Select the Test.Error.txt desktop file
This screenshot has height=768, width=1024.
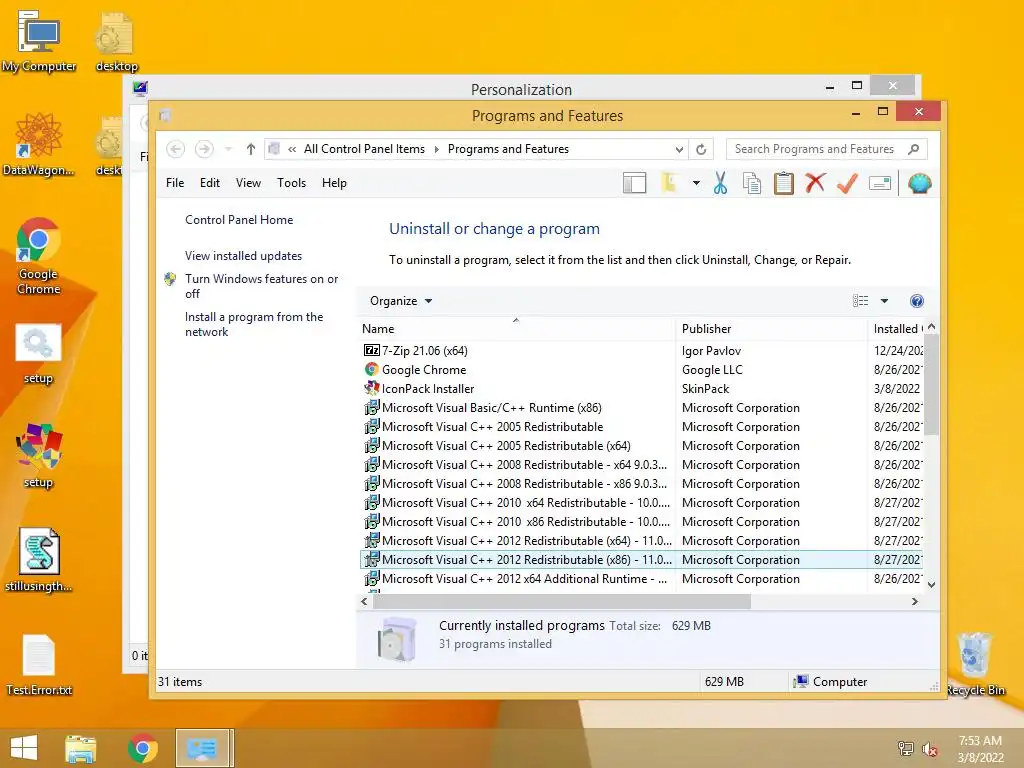tap(39, 665)
